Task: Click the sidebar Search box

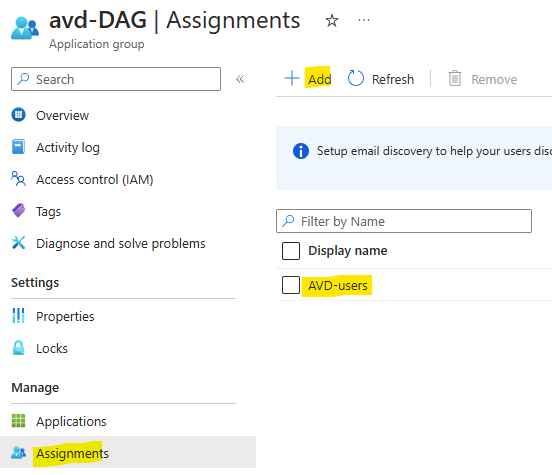Action: point(116,79)
